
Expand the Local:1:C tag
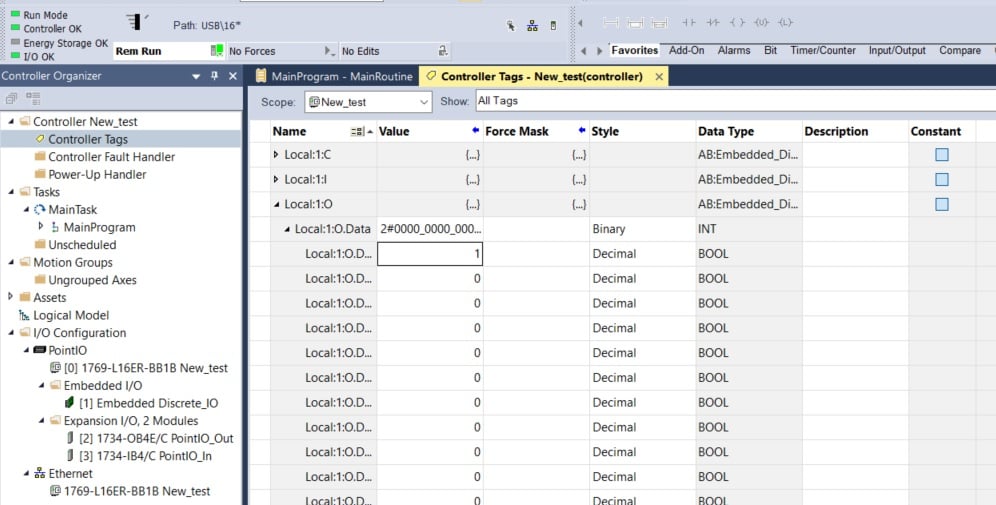coord(276,154)
